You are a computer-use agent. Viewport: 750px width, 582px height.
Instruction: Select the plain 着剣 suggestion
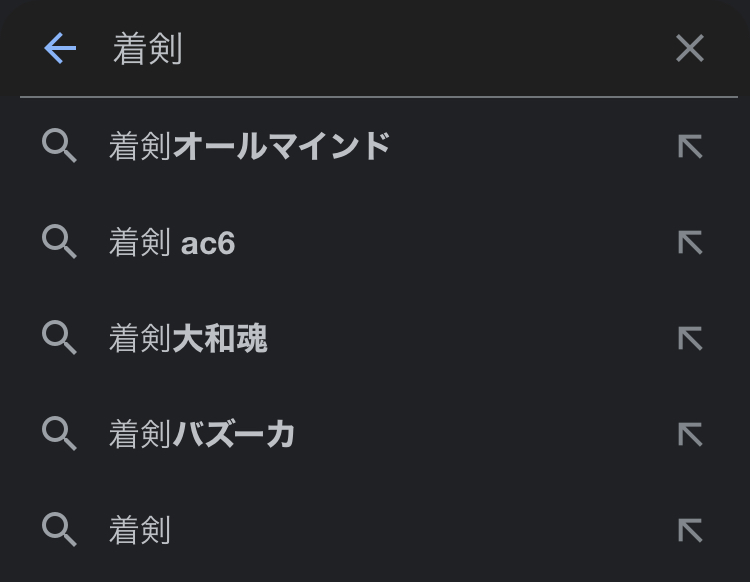[140, 530]
